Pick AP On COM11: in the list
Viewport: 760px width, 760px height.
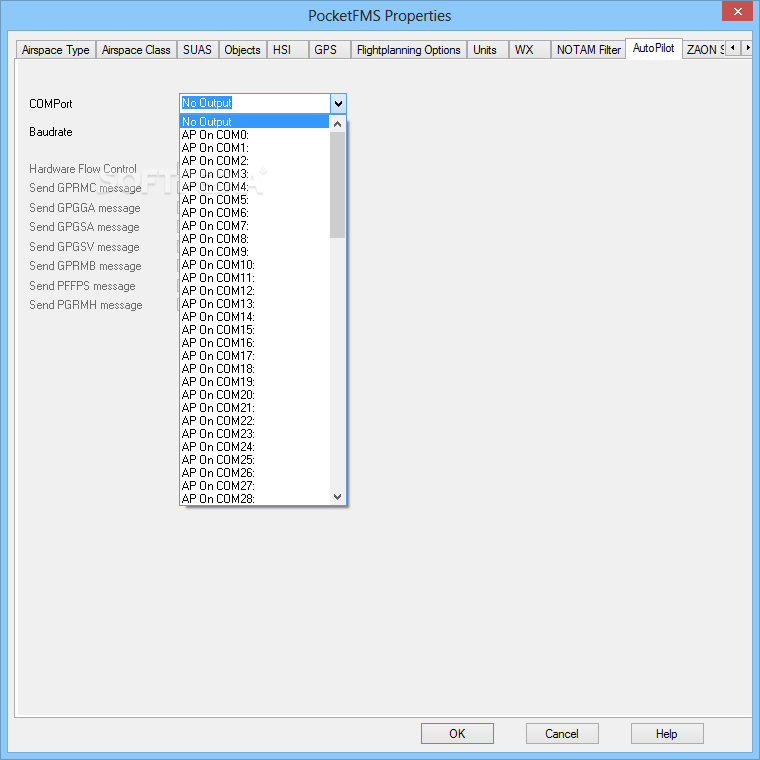click(254, 278)
